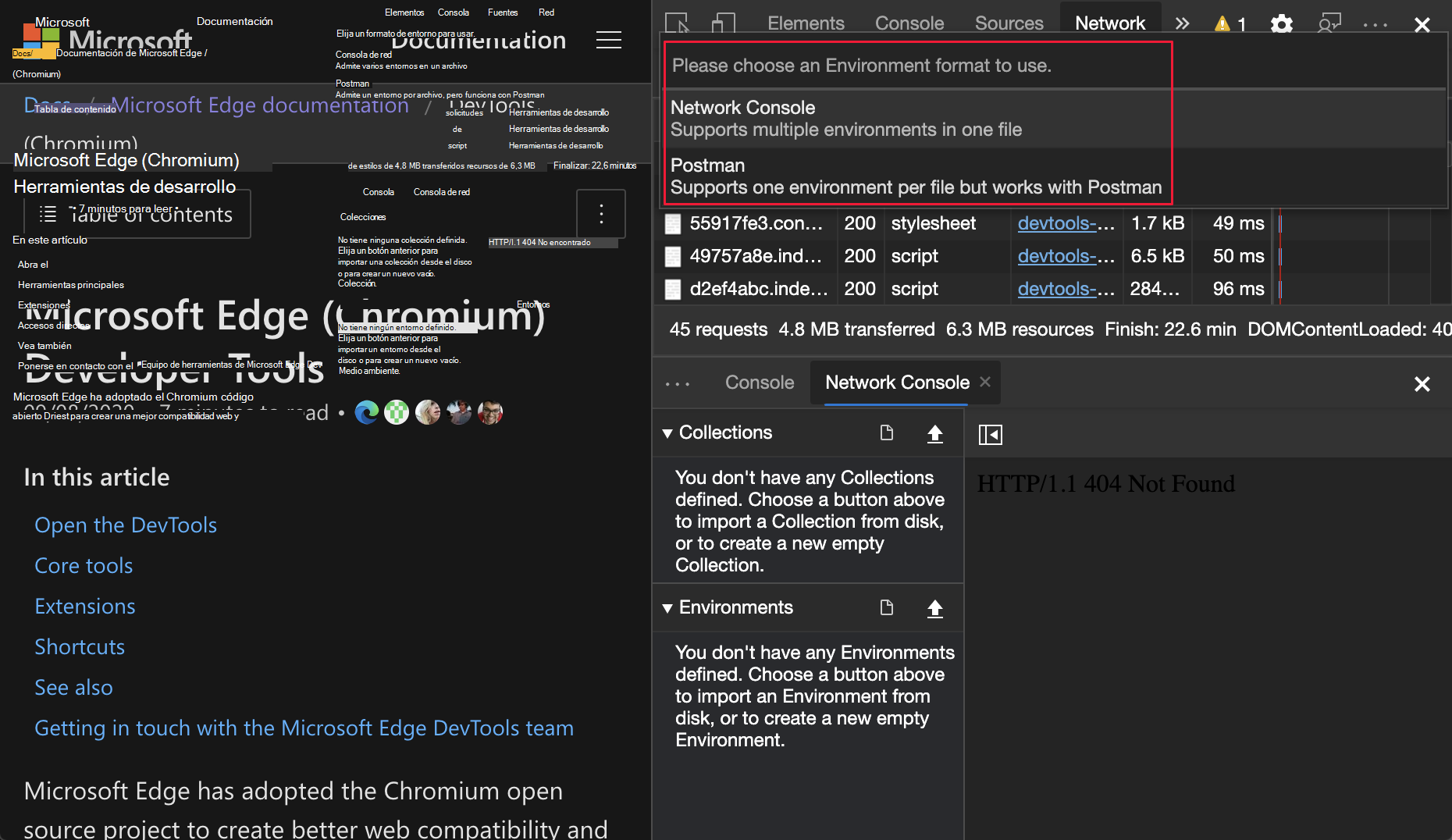The width and height of the screenshot is (1452, 840).
Task: Collapse the Collections section
Action: (667, 433)
